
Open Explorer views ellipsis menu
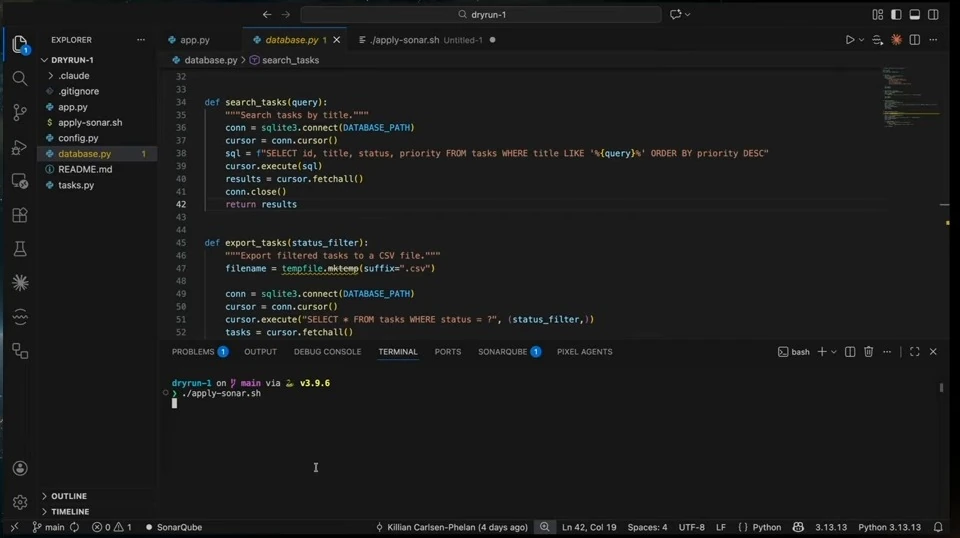(x=141, y=40)
